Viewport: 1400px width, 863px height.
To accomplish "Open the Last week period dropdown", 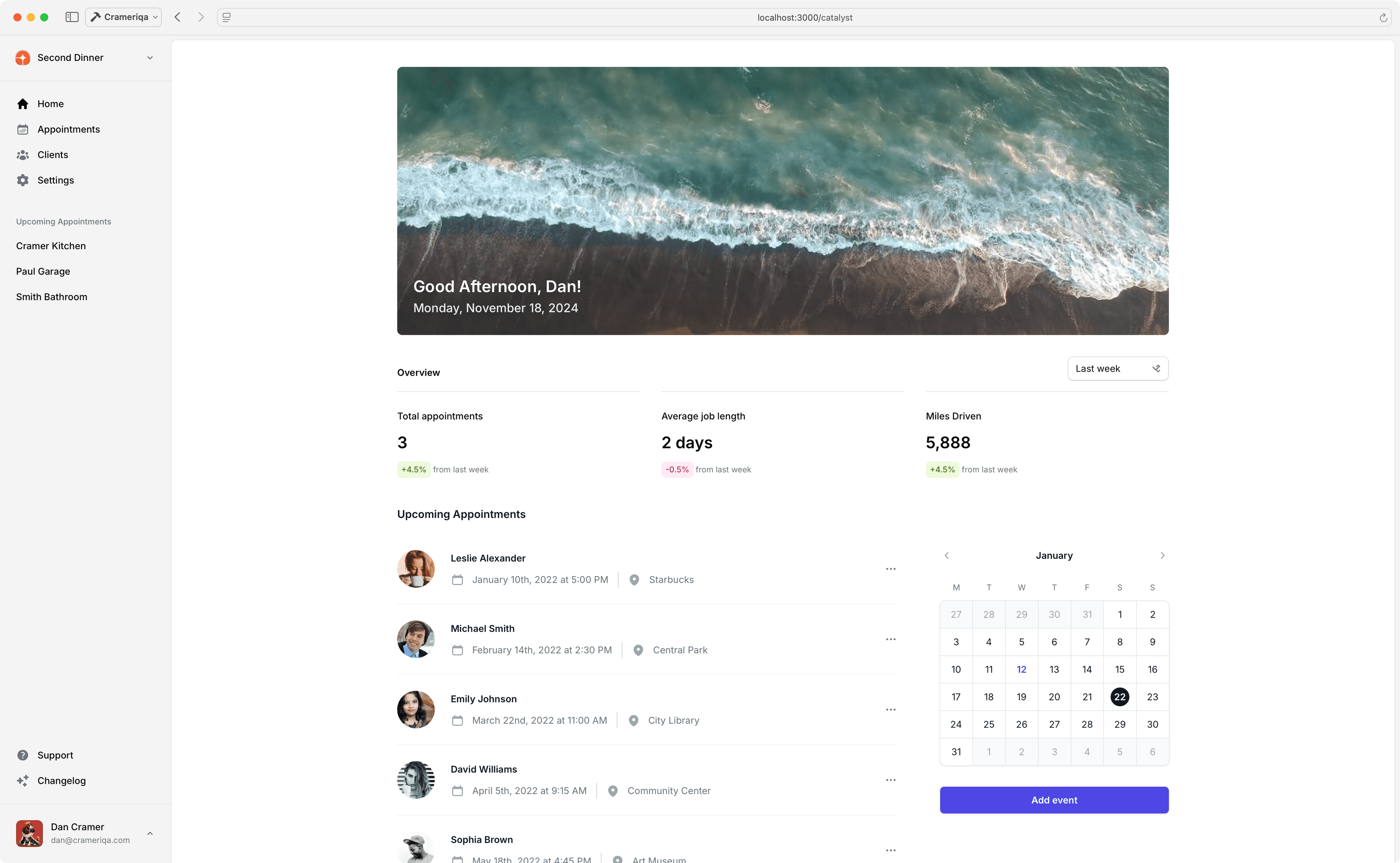I will point(1117,369).
